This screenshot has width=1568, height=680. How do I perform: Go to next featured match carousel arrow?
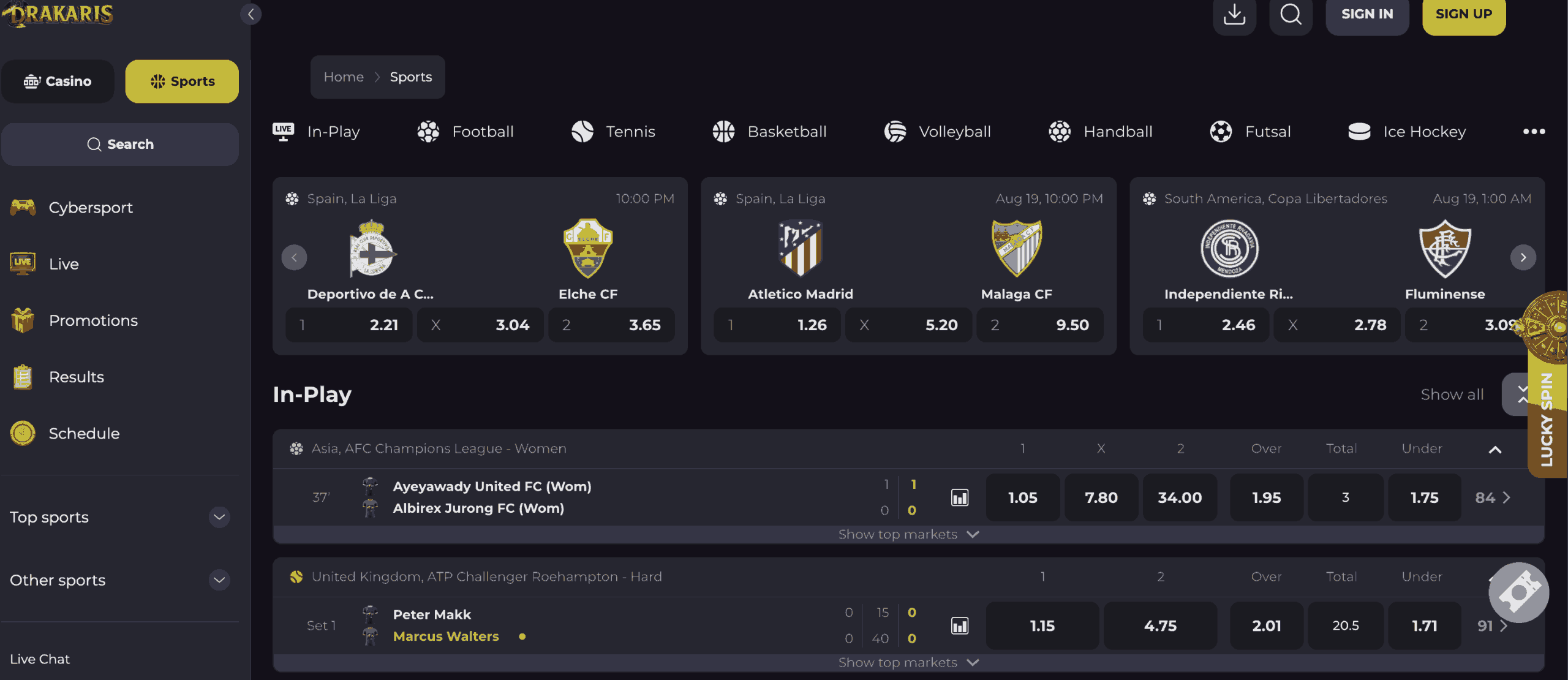coord(1523,257)
